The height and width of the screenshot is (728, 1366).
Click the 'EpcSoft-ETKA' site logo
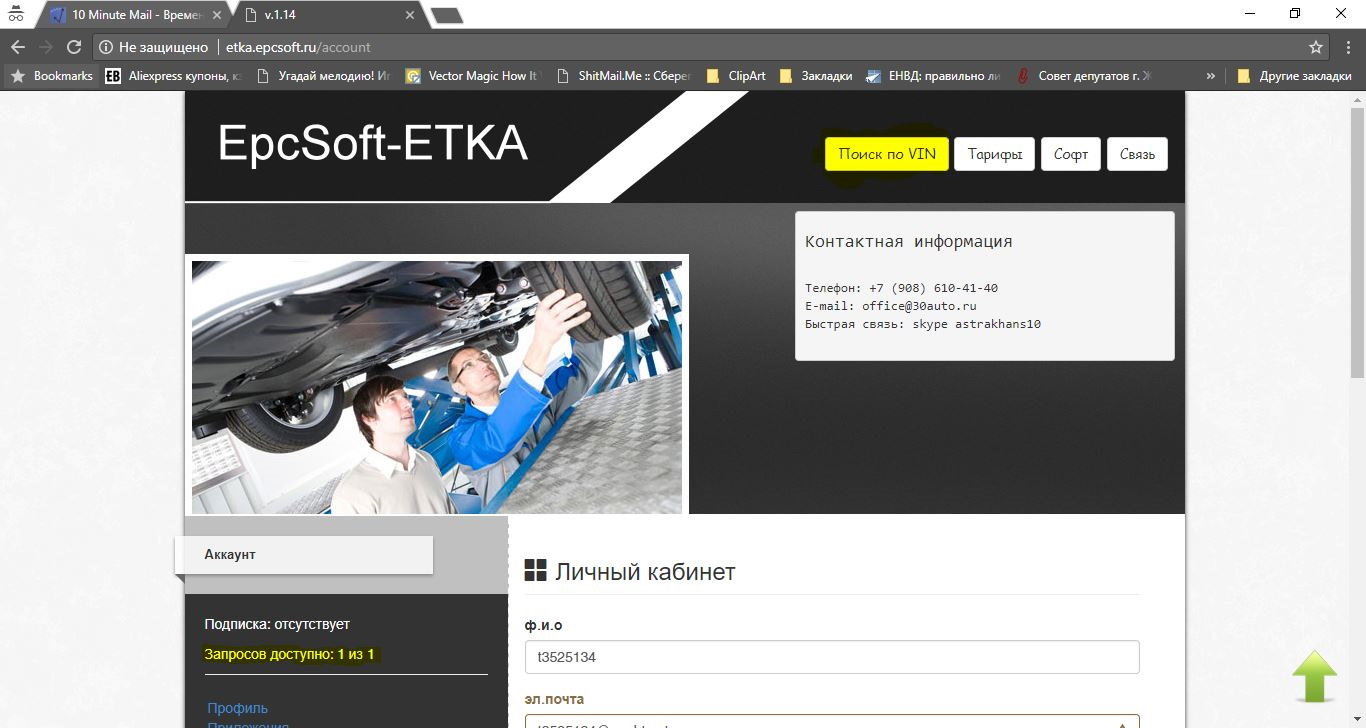[373, 144]
